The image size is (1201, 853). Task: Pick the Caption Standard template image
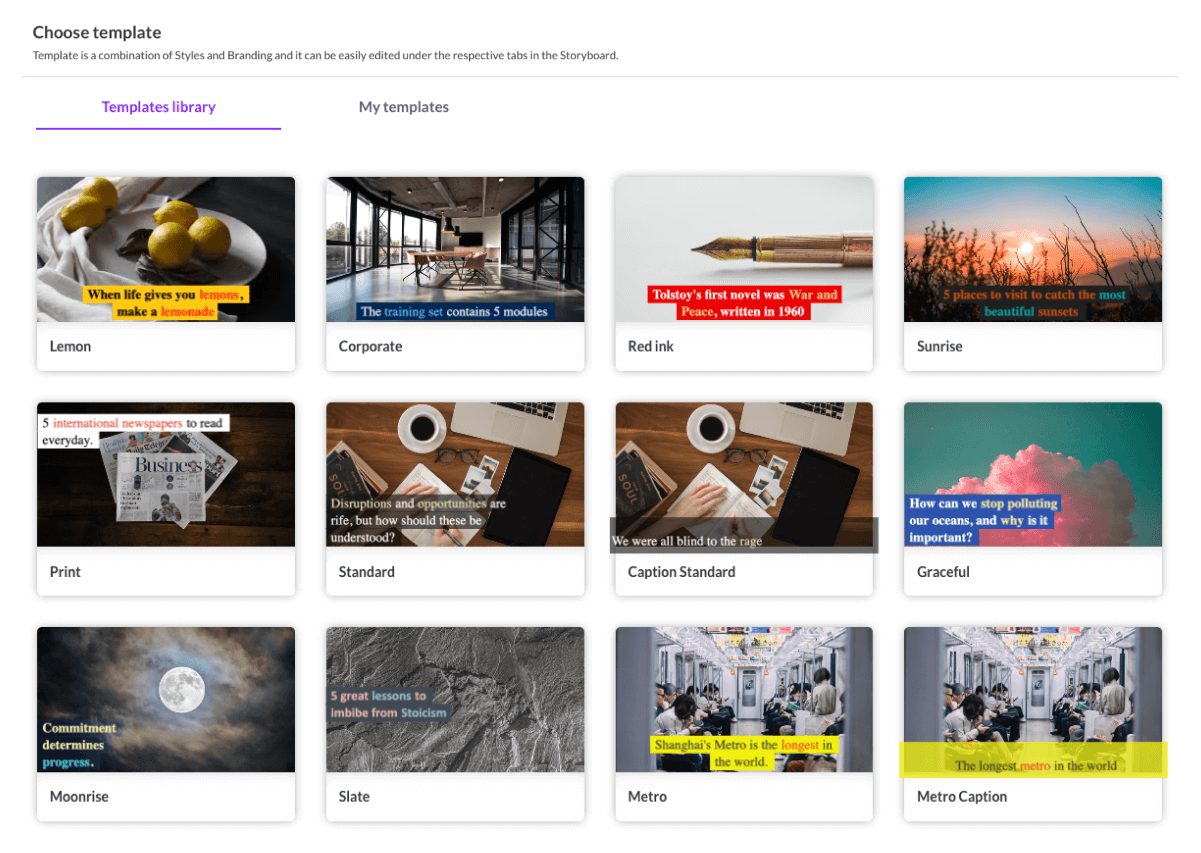pos(744,474)
